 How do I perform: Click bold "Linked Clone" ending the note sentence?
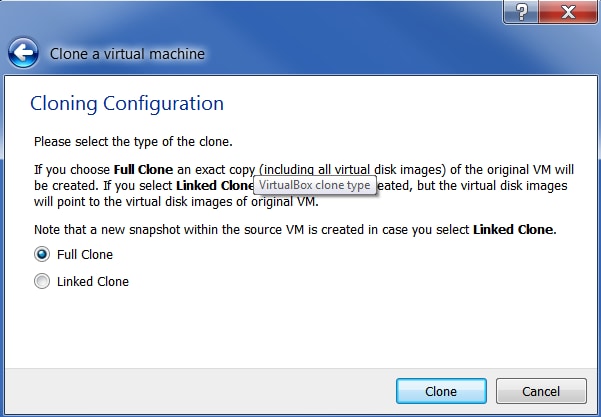point(513,230)
